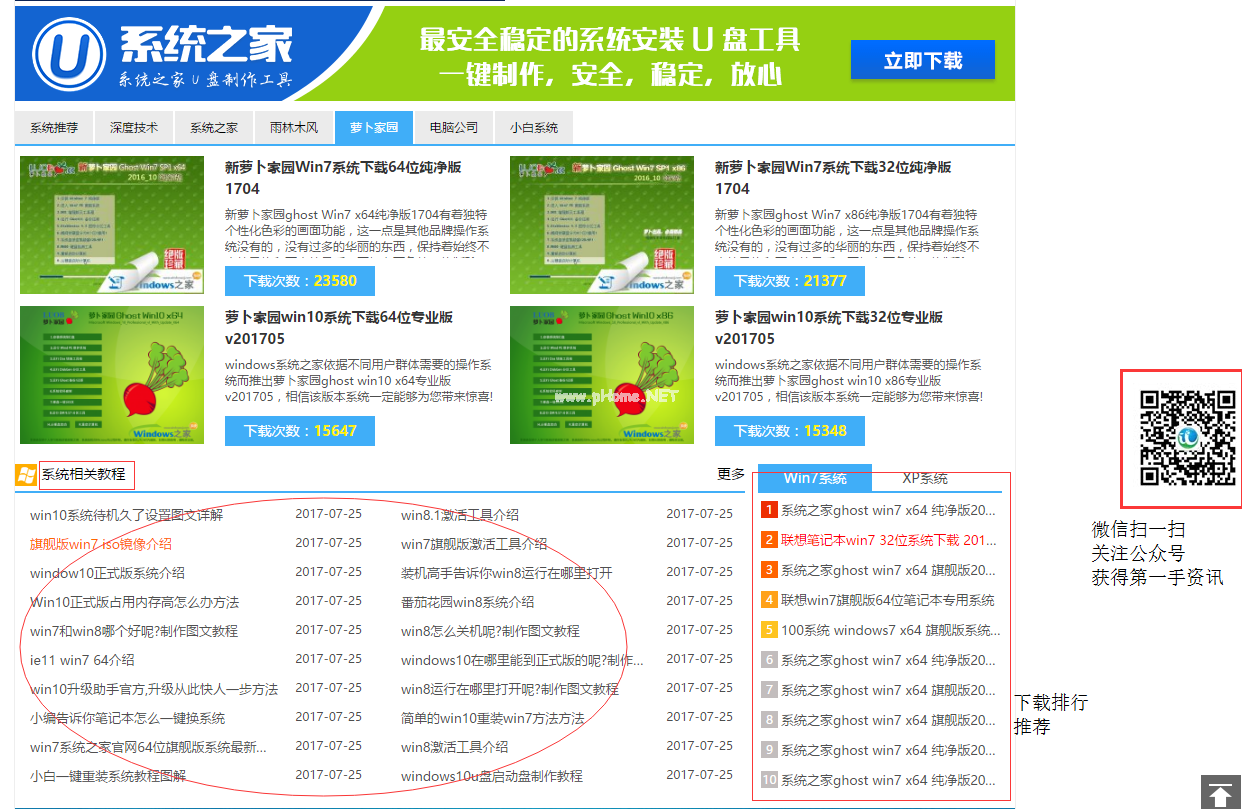Click the 下载次数 15348 download button

click(x=789, y=431)
